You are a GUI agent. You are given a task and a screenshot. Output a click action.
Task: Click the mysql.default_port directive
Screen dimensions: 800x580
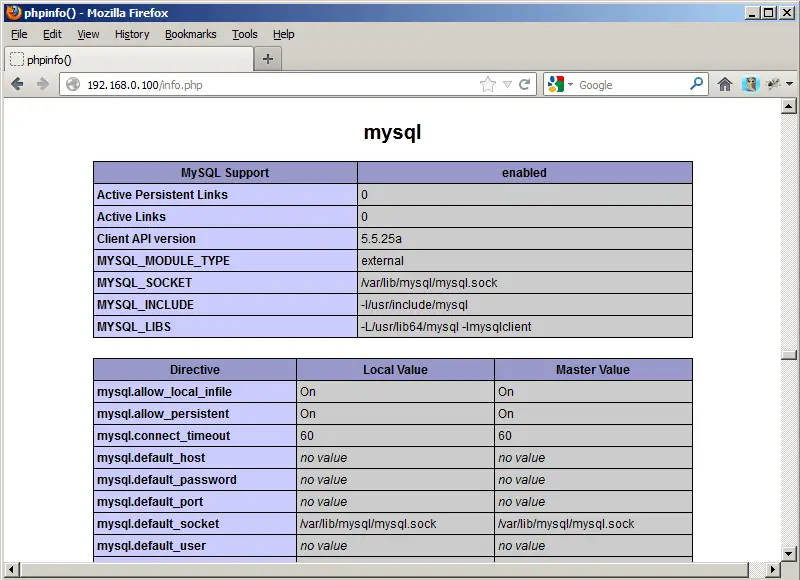[x=150, y=501]
